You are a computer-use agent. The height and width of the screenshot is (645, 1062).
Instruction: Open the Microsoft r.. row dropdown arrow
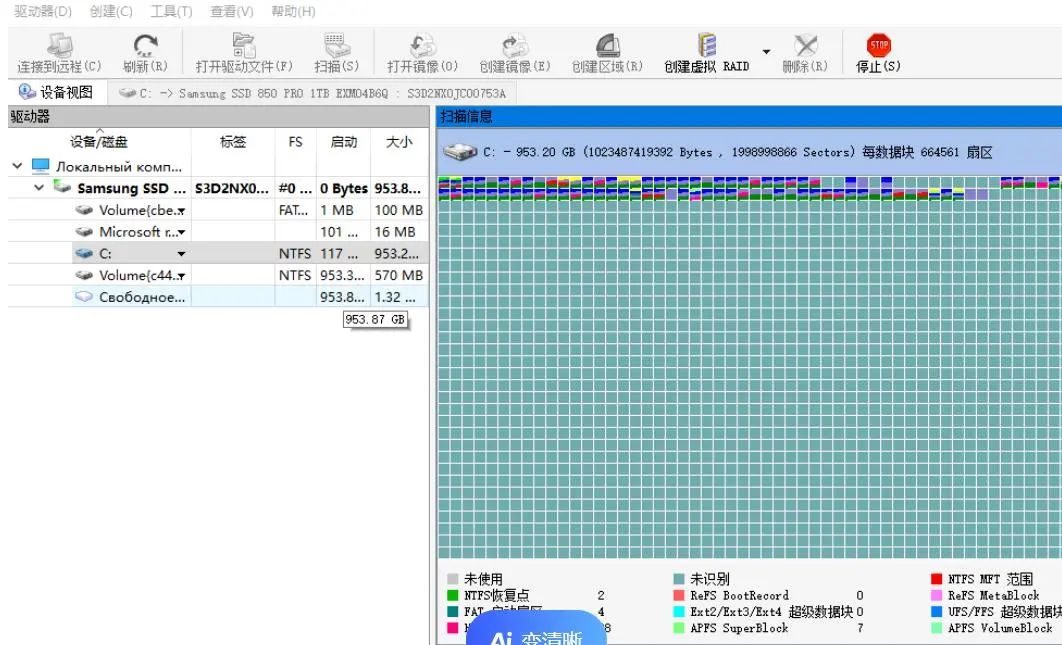182,233
